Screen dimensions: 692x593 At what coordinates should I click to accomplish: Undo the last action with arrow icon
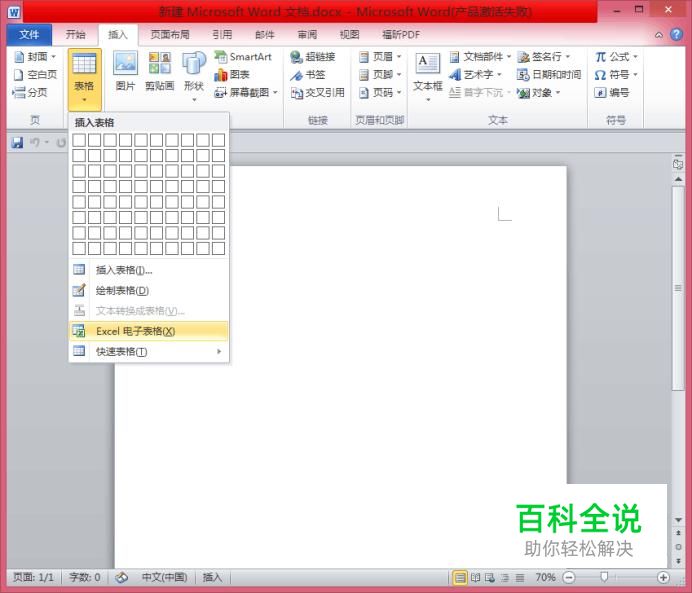point(34,143)
